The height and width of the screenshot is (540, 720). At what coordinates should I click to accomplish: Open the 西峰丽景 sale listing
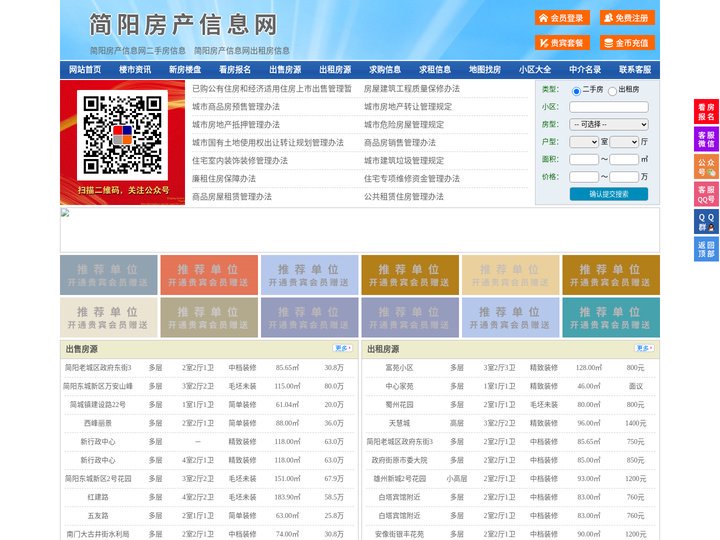pos(98,423)
